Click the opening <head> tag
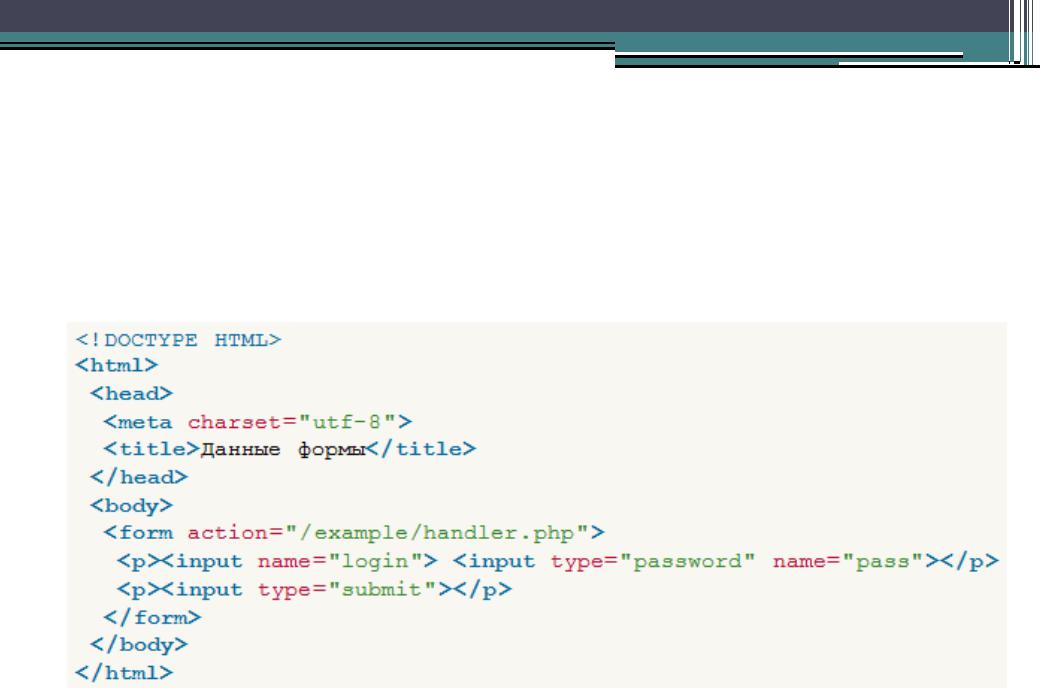Image resolution: width=1040 pixels, height=688 pixels. 131,393
